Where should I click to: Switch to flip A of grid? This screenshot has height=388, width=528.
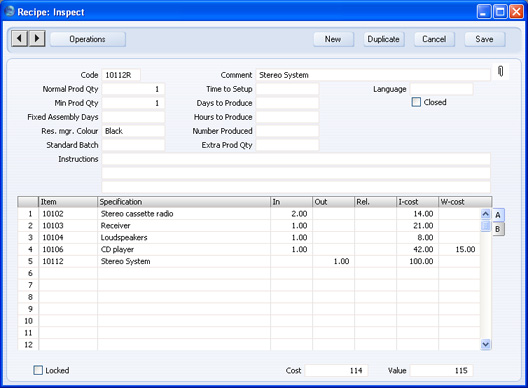point(498,215)
